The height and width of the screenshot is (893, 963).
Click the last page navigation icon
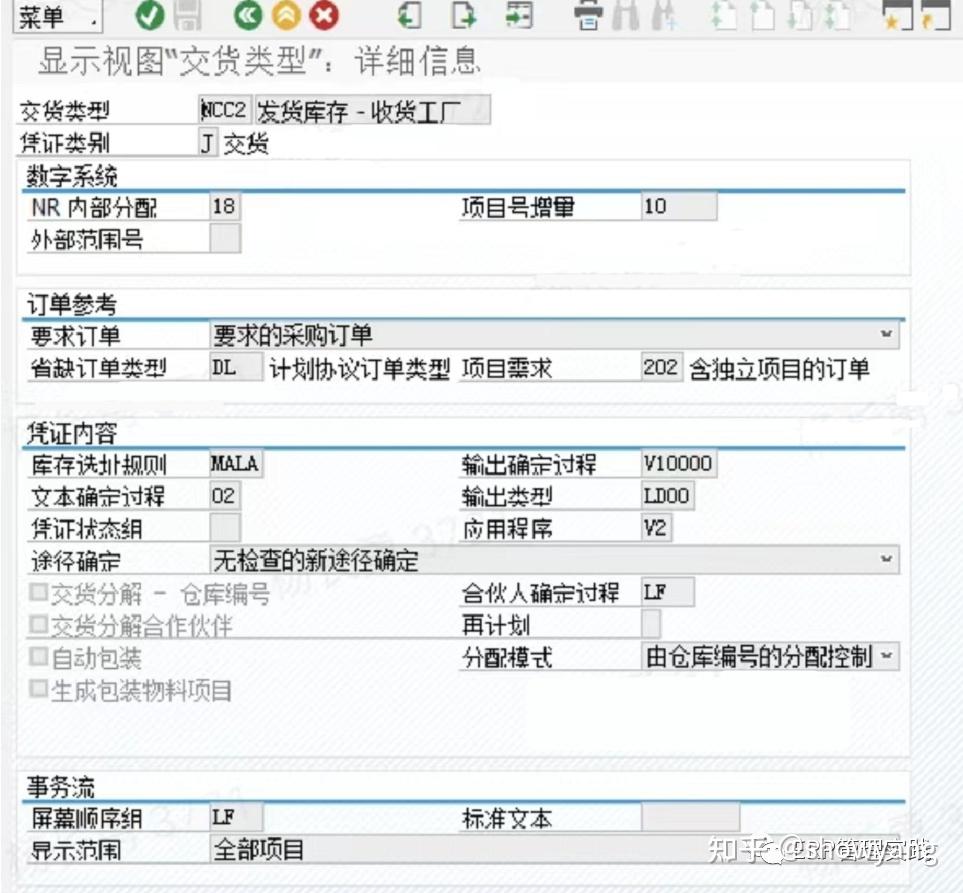click(835, 16)
